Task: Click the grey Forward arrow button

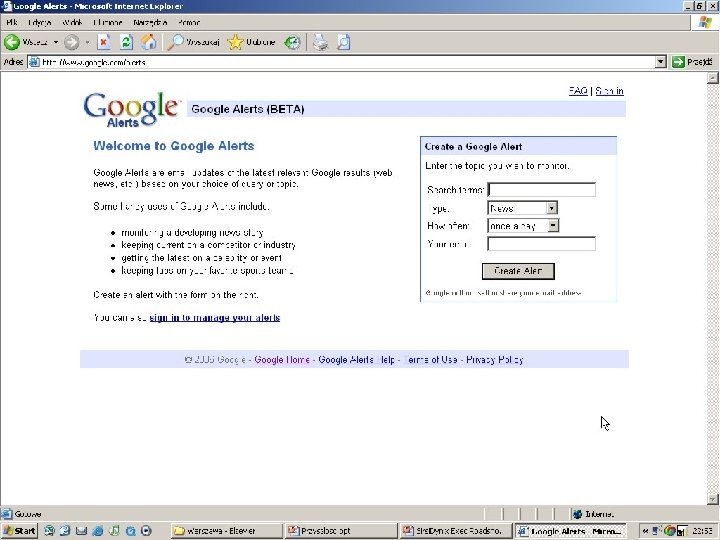Action: pyautogui.click(x=71, y=42)
